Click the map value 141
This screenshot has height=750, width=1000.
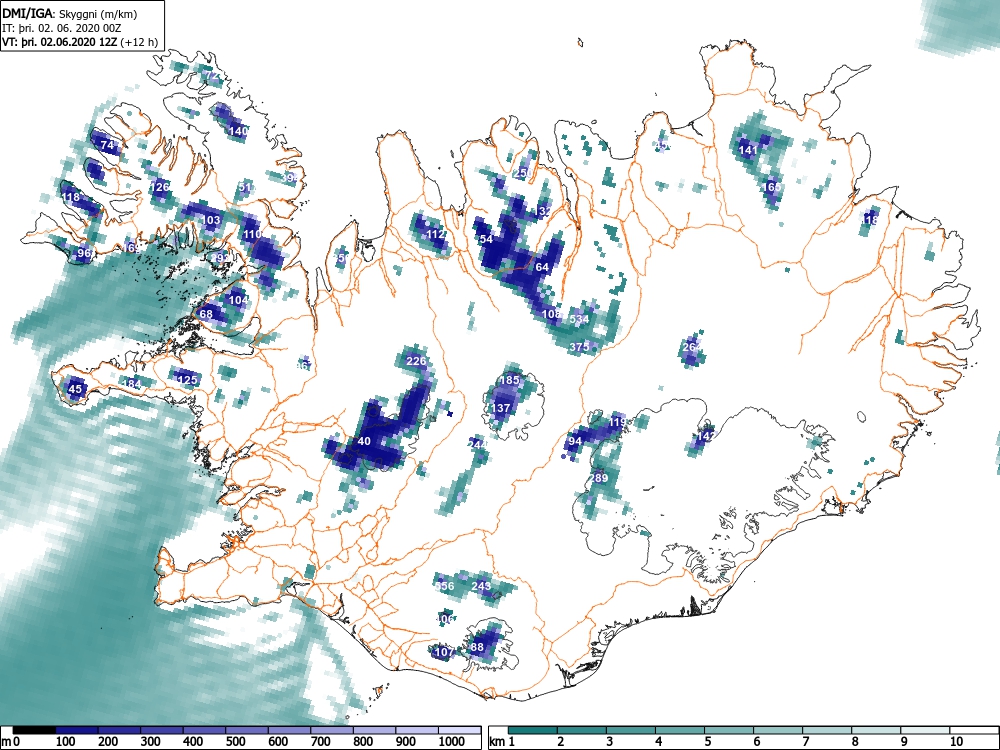[x=748, y=151]
